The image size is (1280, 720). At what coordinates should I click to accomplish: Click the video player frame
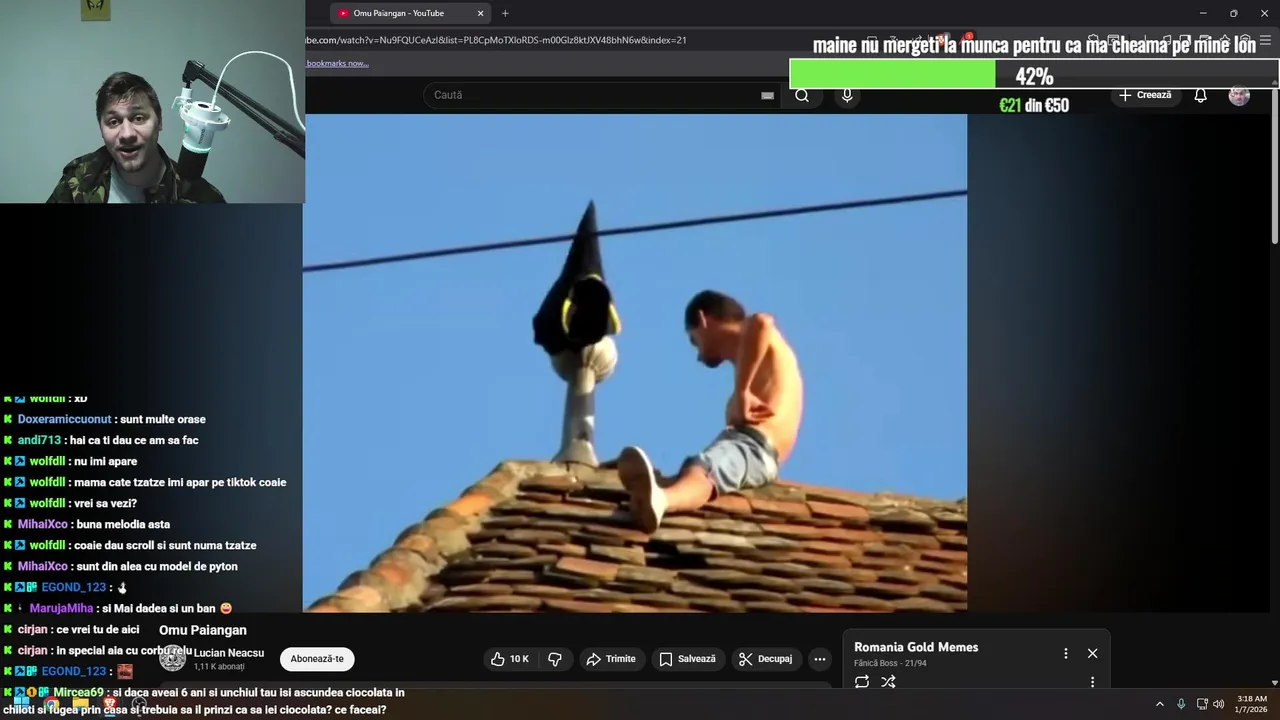(x=635, y=362)
